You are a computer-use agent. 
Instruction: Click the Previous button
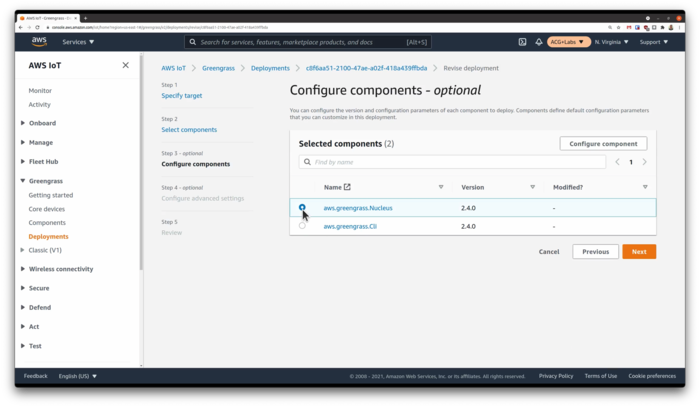pyautogui.click(x=595, y=252)
